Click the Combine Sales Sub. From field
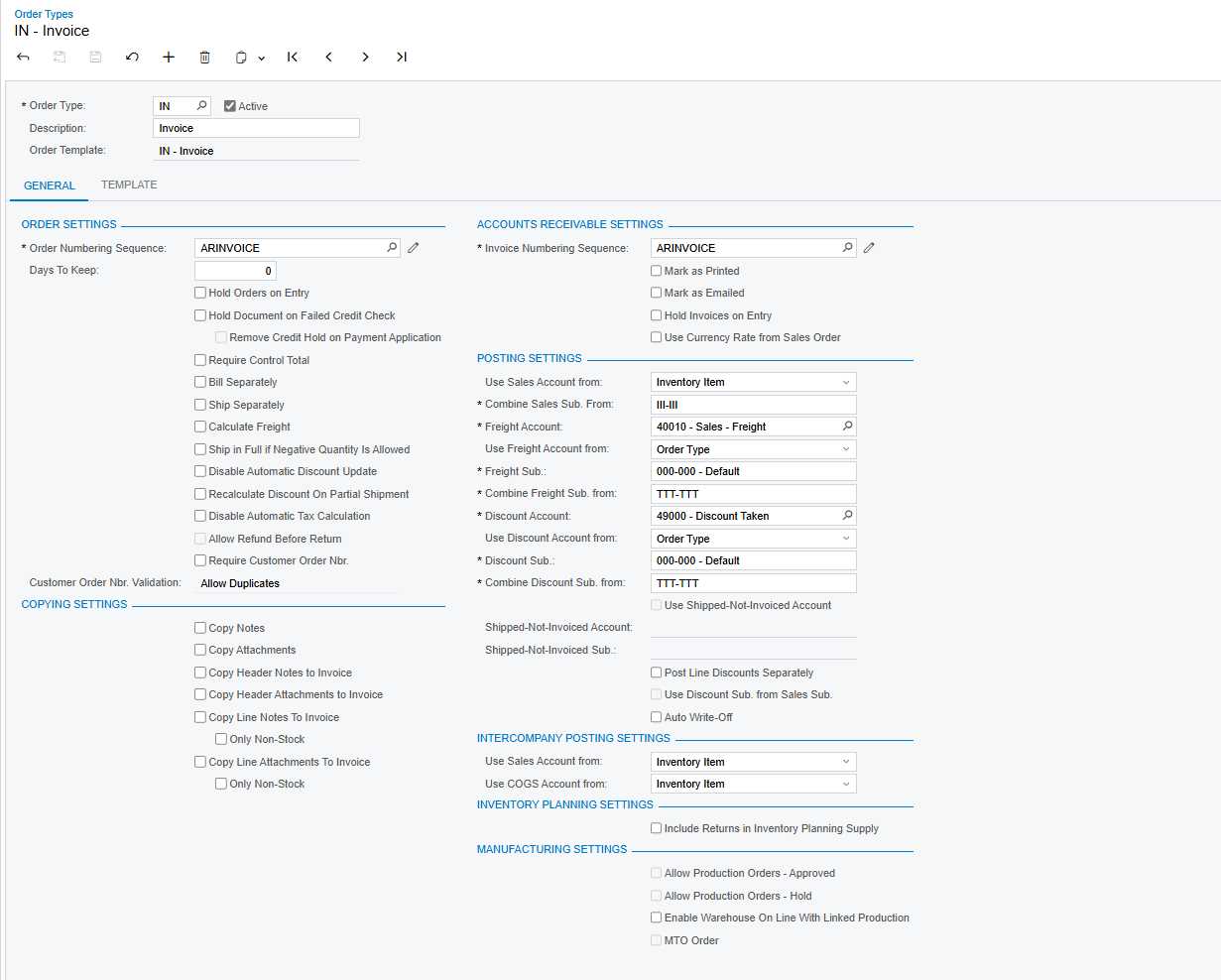Screen dimensions: 1221x980 754,405
